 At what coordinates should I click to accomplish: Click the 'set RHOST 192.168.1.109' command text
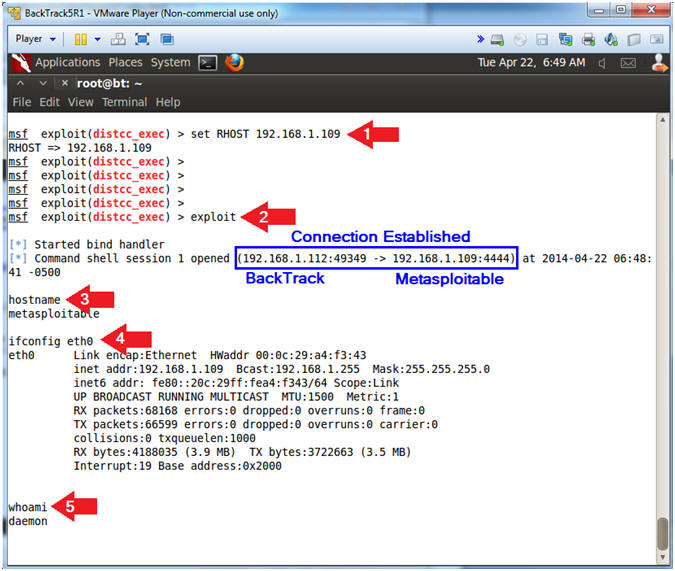click(x=265, y=134)
